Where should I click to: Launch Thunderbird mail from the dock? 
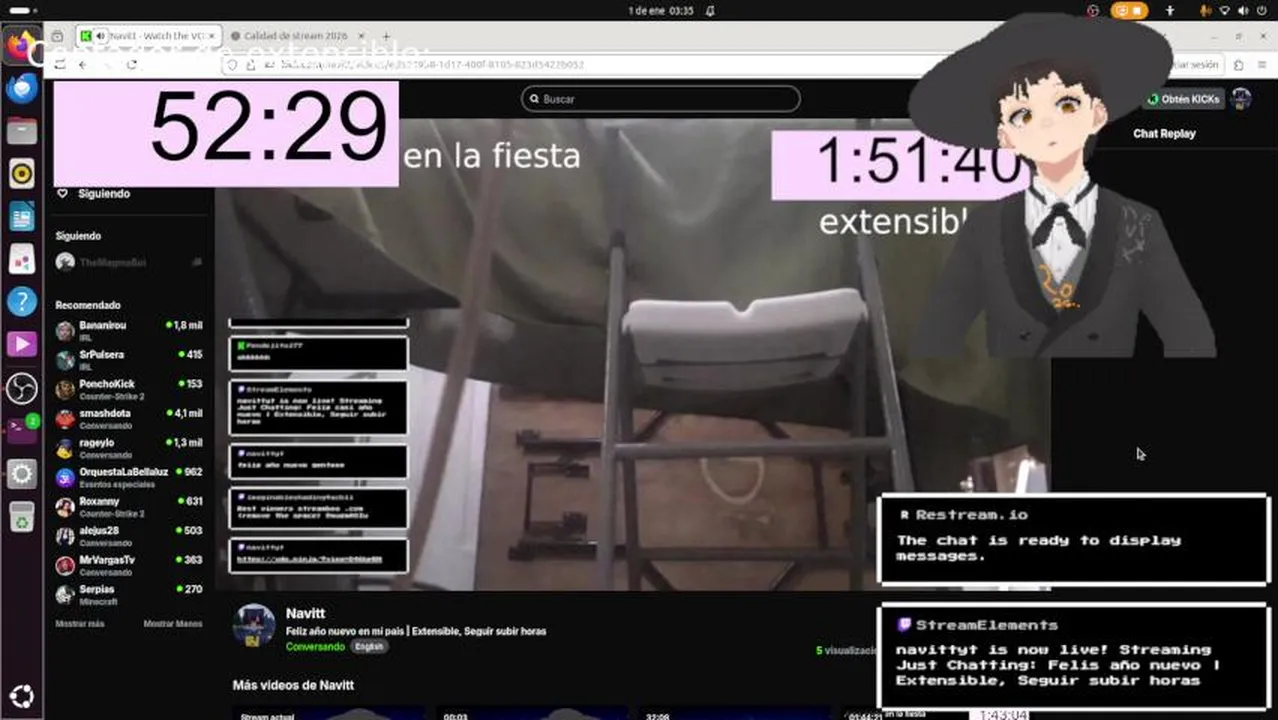tap(21, 88)
